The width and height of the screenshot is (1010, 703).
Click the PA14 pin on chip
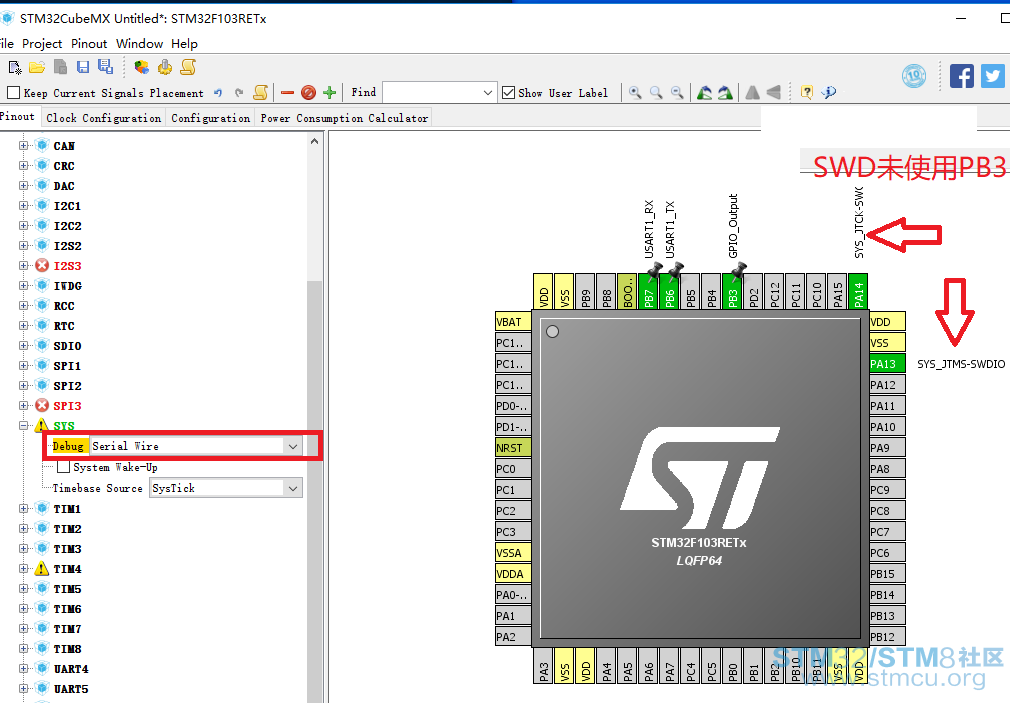pos(859,291)
